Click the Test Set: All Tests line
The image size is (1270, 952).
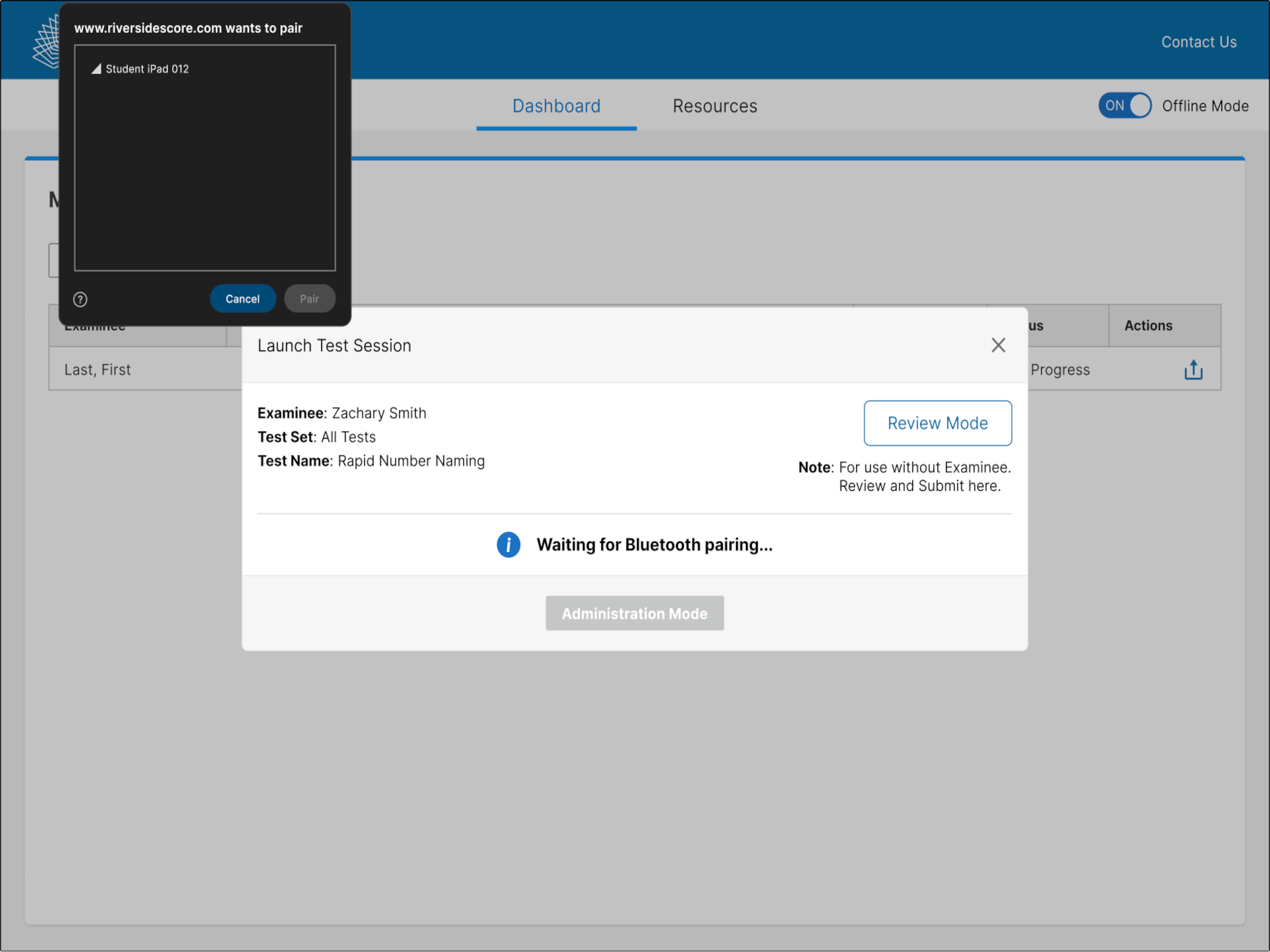pos(317,437)
